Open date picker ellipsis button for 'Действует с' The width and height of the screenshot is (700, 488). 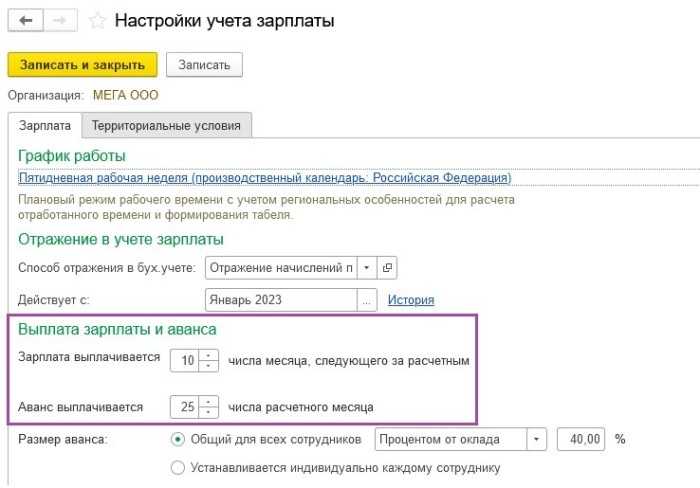[x=367, y=300]
